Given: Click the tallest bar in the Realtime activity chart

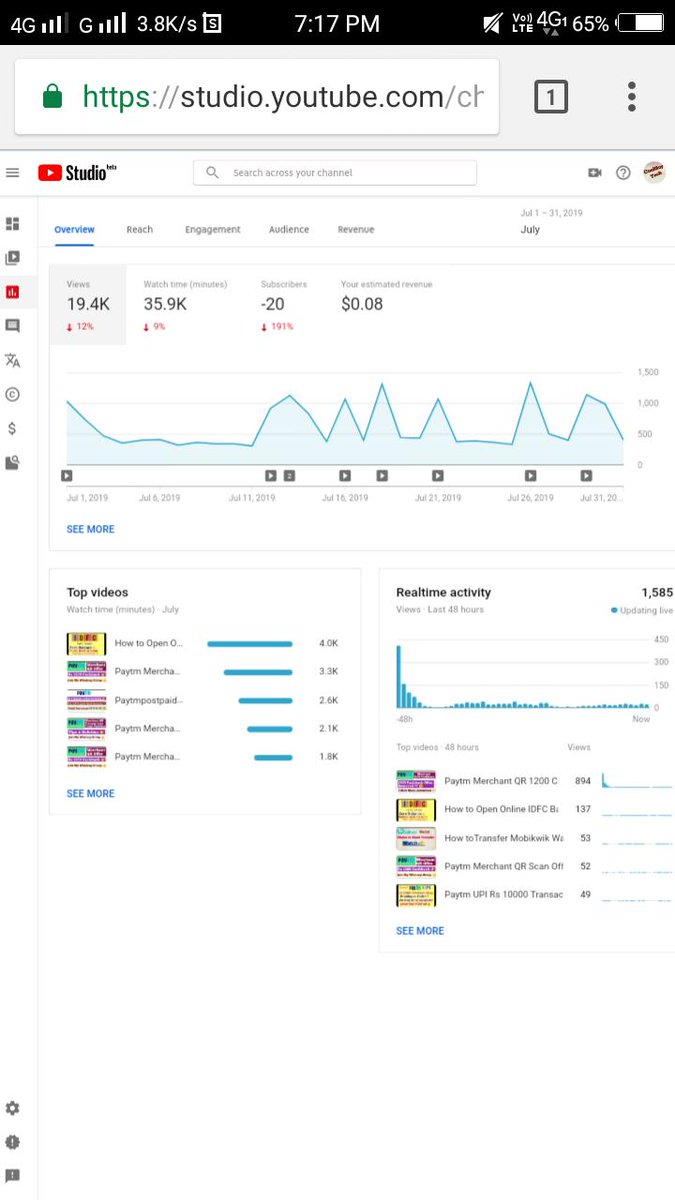Looking at the screenshot, I should 398,677.
